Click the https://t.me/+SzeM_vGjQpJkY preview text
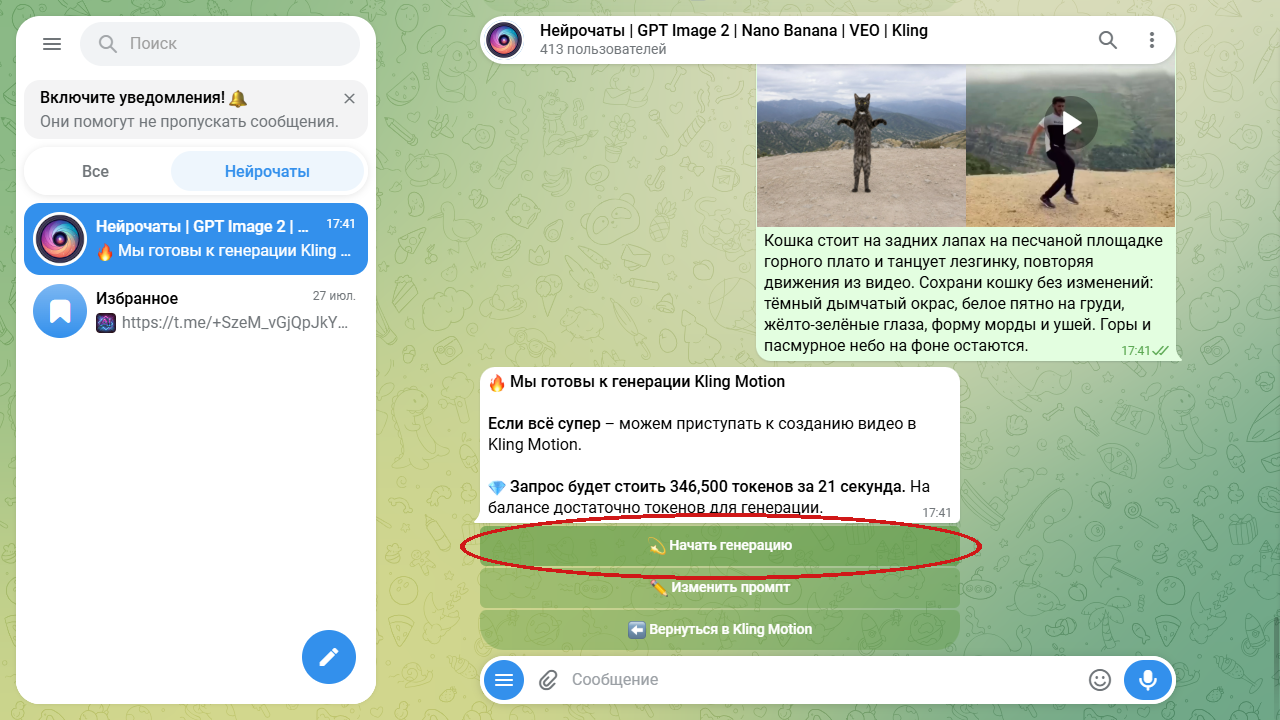The height and width of the screenshot is (720, 1280). click(x=235, y=323)
